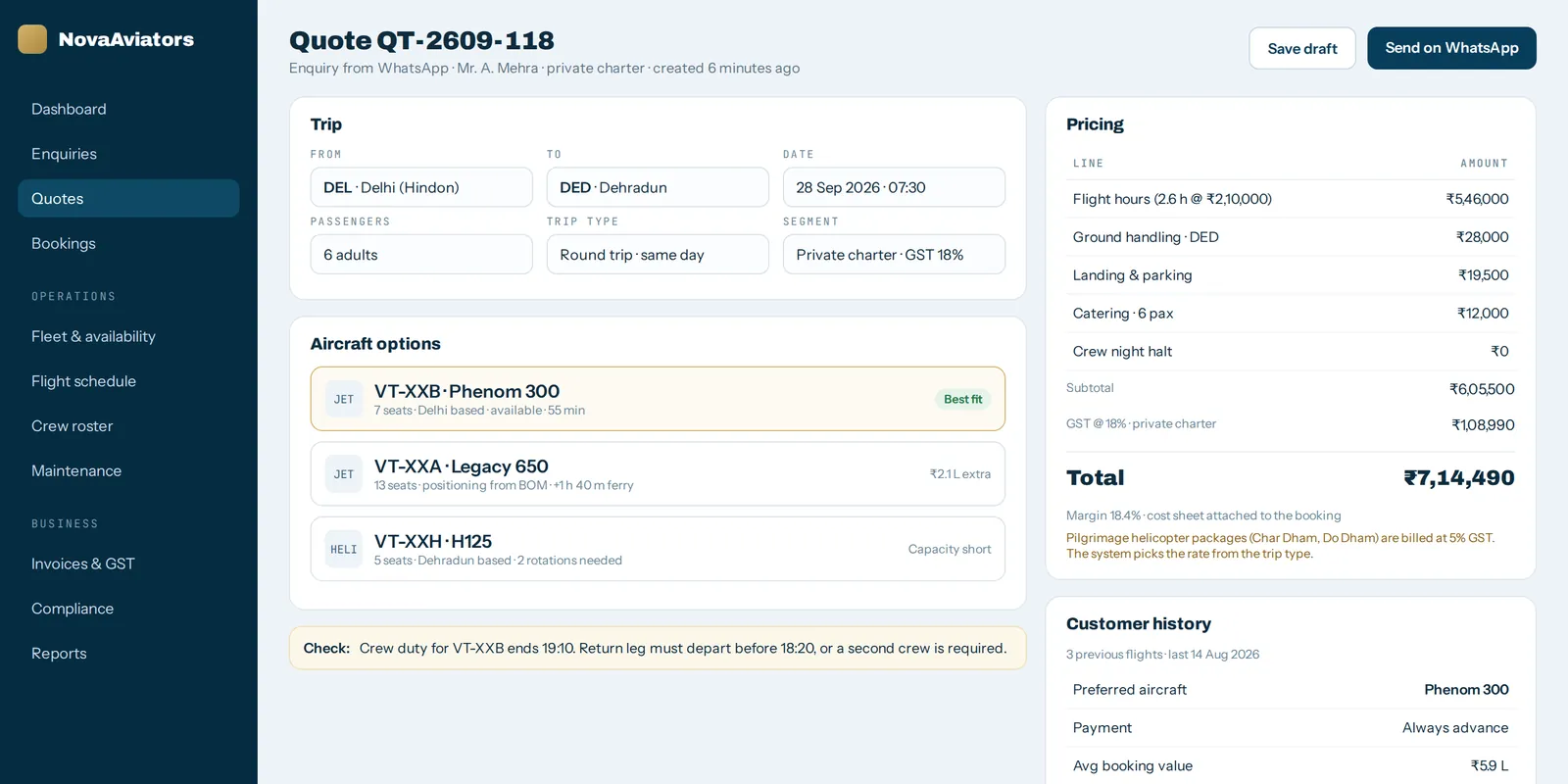
Task: Open the Compliance page
Action: (x=128, y=609)
